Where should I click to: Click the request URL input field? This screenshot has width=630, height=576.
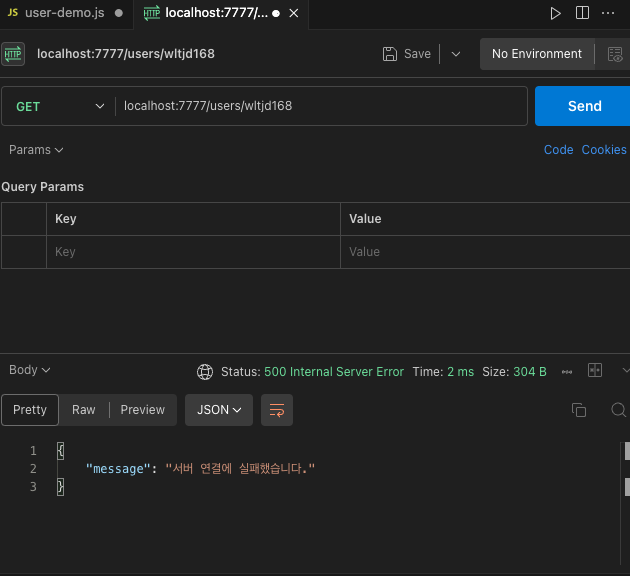pyautogui.click(x=321, y=106)
